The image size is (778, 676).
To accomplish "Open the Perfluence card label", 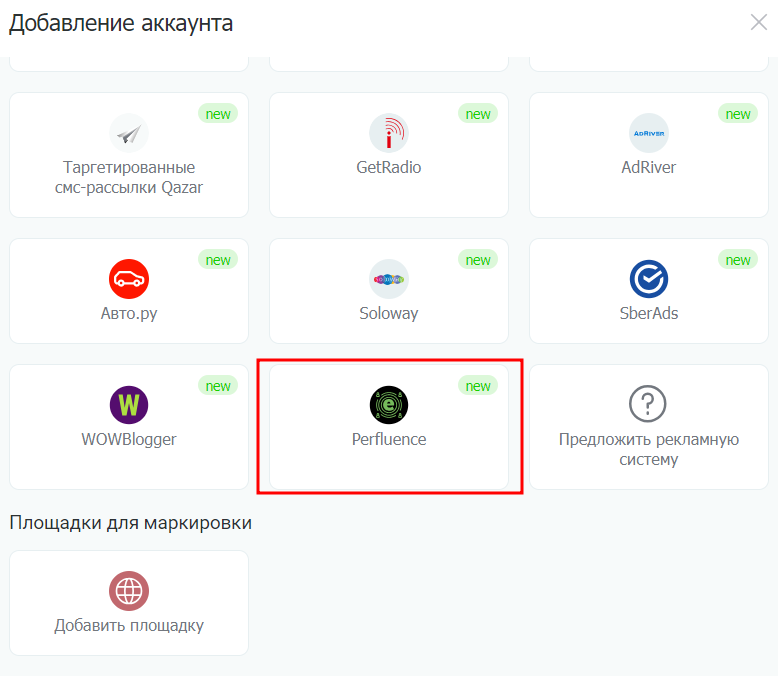I will pyautogui.click(x=389, y=439).
